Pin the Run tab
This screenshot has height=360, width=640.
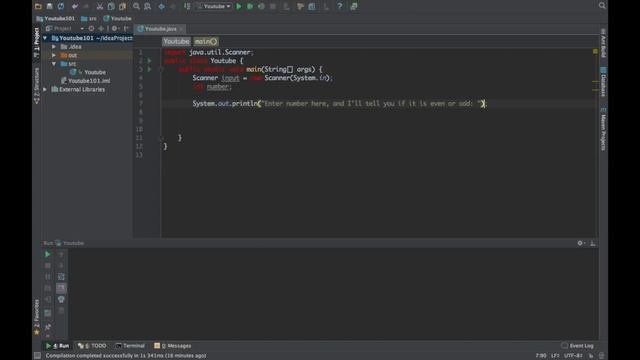coord(48,327)
